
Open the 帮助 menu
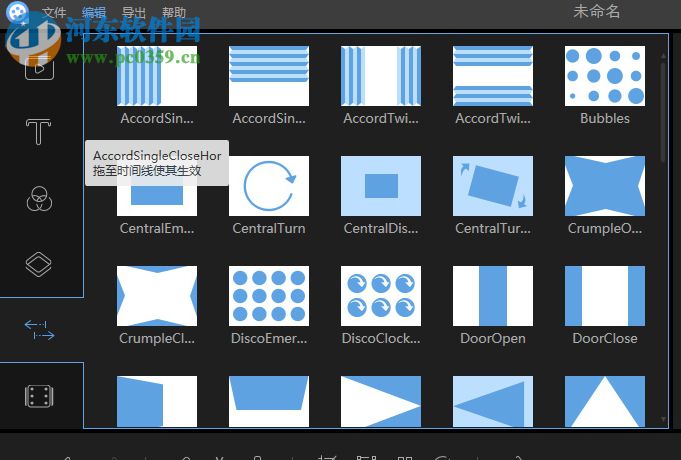click(174, 12)
